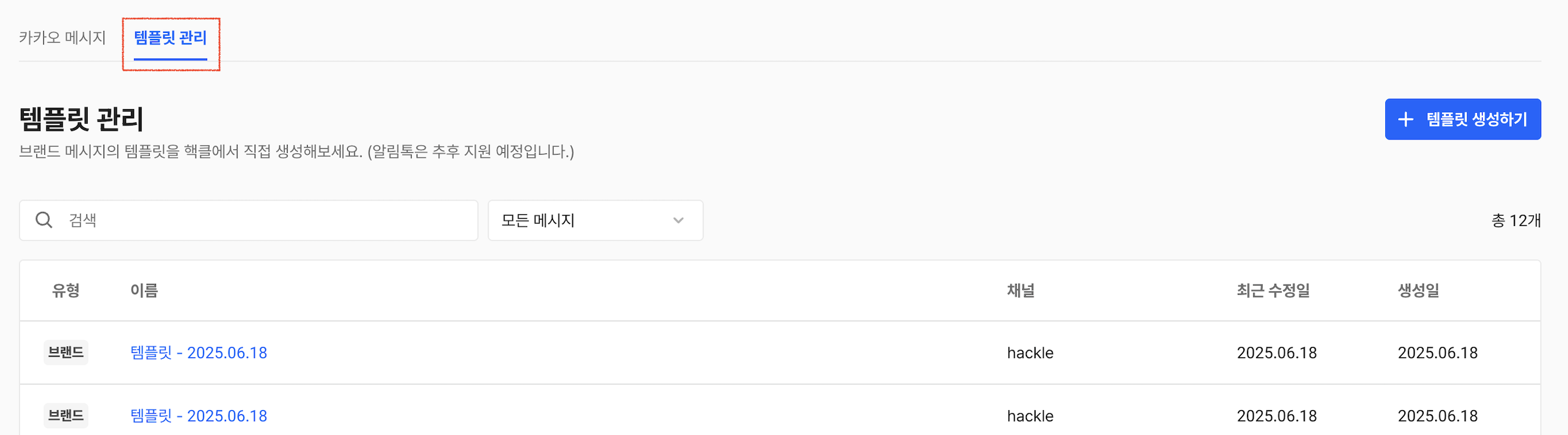Click the plus icon on 템플릿 생성하기
Image resolution: width=1568 pixels, height=435 pixels.
(x=1405, y=119)
